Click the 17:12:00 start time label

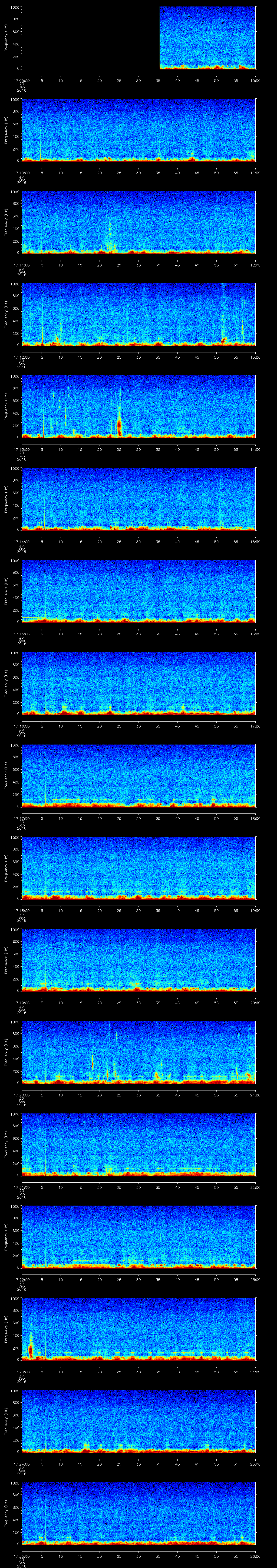[21, 357]
